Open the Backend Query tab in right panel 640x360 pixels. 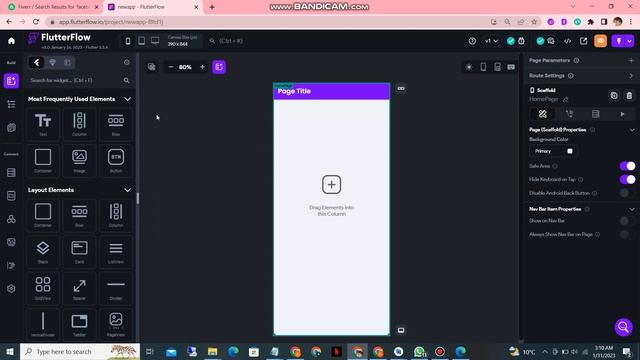[596, 114]
